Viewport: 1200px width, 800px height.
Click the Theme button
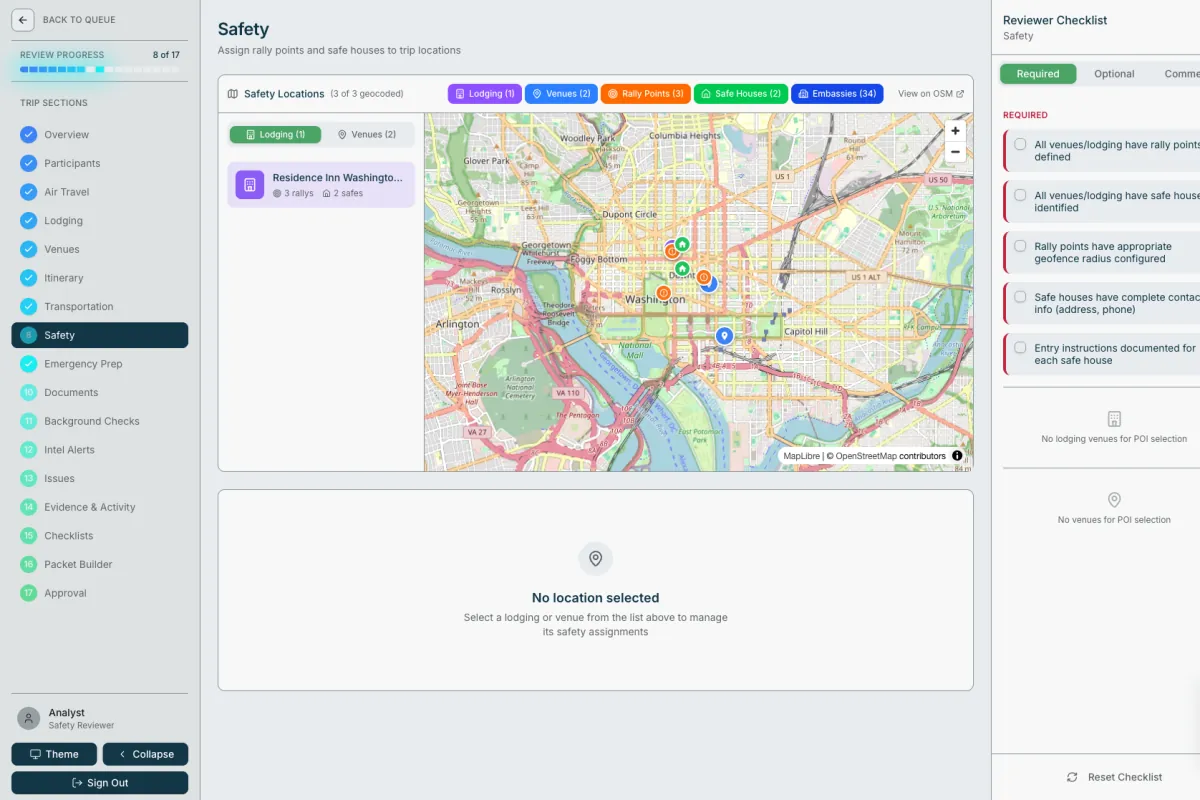coord(54,754)
